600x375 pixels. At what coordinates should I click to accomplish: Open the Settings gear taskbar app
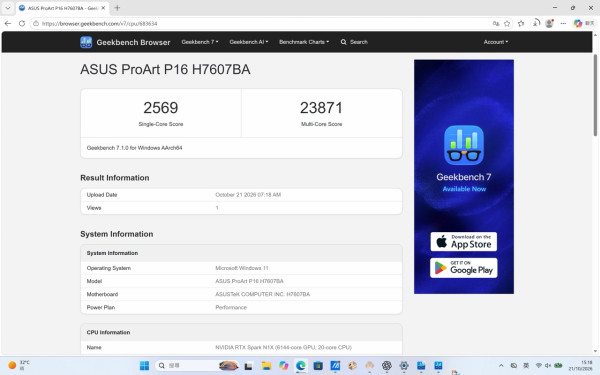coord(404,366)
